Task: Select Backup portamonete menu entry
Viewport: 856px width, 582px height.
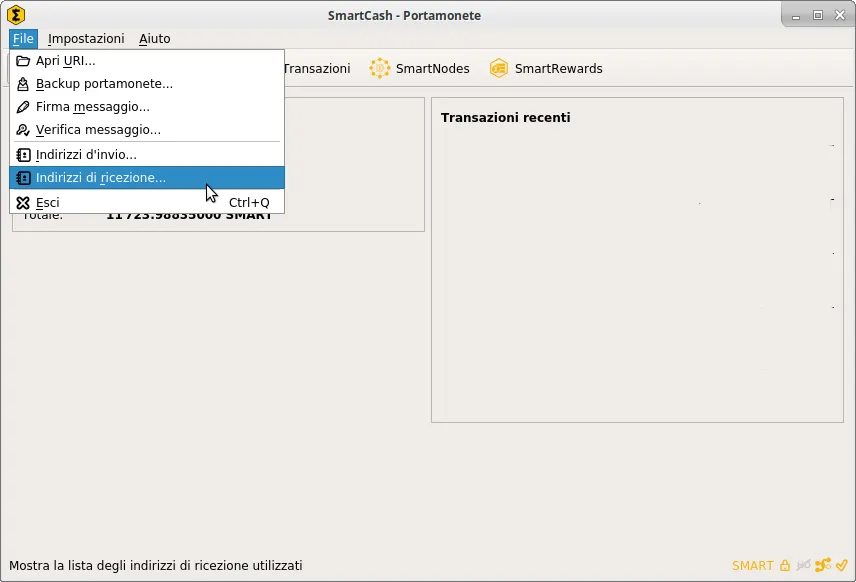Action: click(x=147, y=84)
